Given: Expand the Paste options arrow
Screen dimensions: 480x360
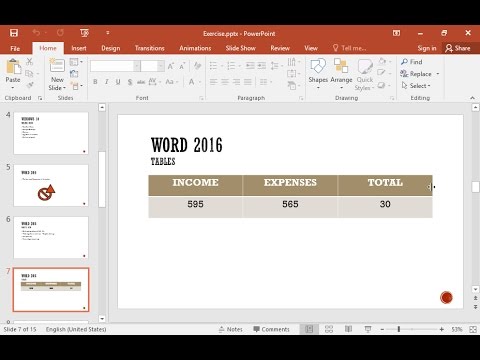Looking at the screenshot, I should pyautogui.click(x=13, y=88).
